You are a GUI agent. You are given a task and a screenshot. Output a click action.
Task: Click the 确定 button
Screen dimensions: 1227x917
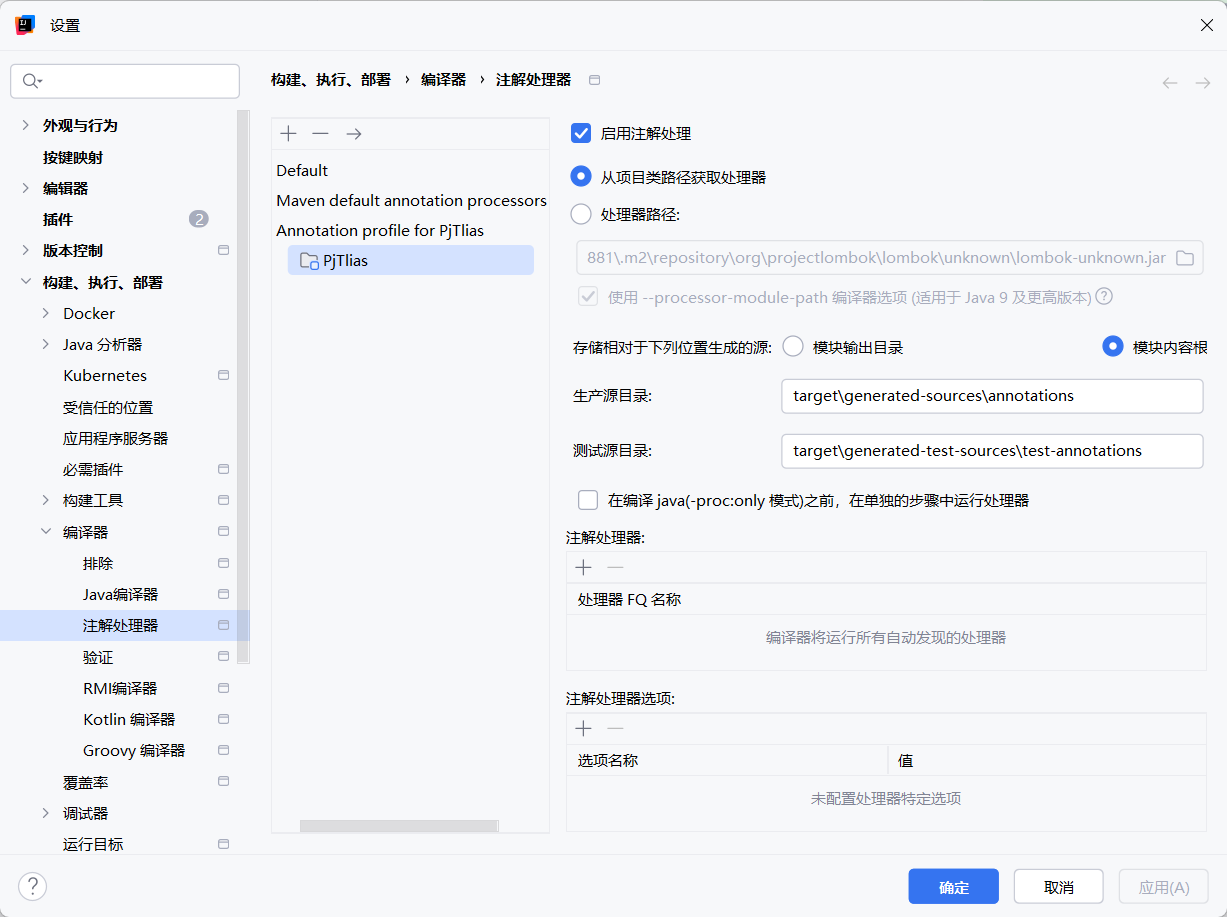(953, 887)
